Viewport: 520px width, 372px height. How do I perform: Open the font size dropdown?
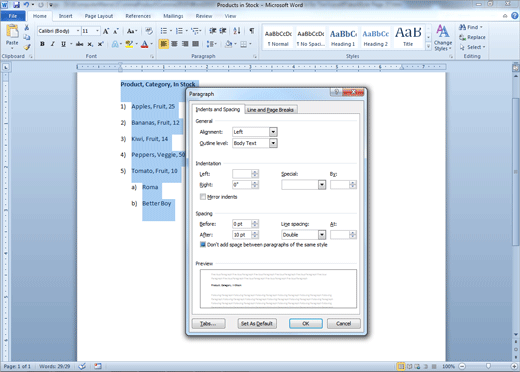97,31
